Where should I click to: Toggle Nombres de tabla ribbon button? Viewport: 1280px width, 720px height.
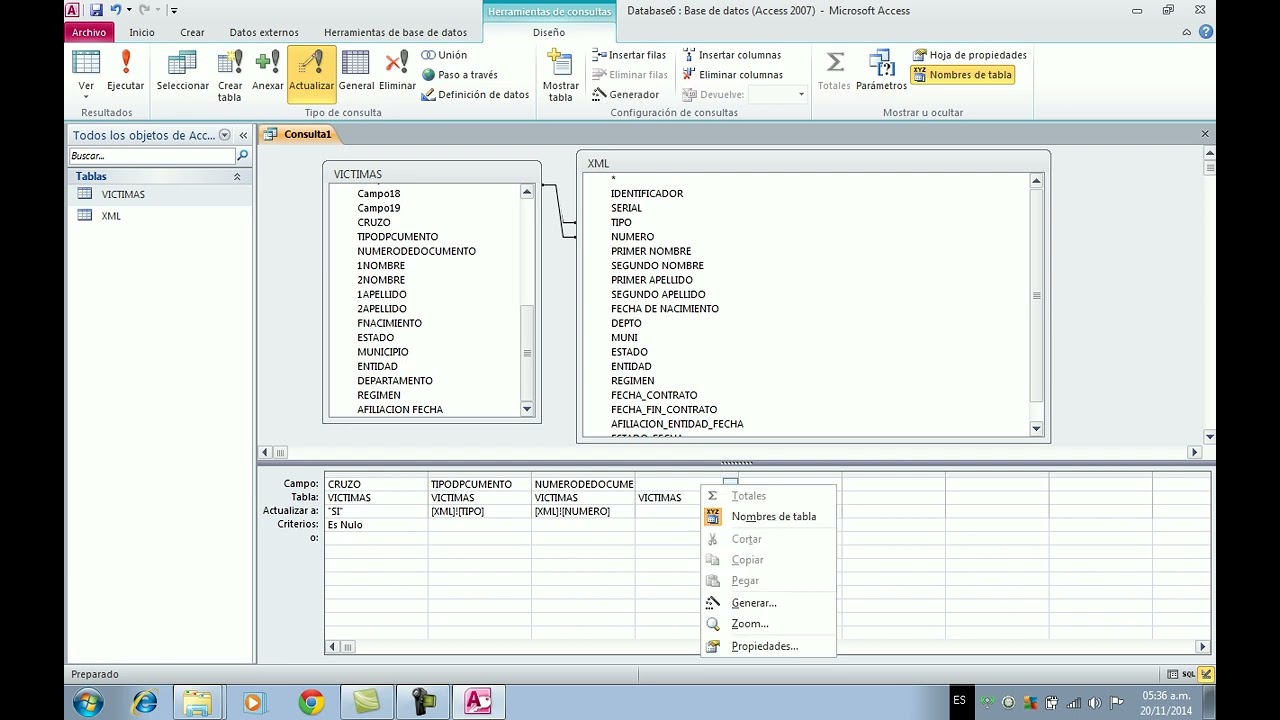coord(962,75)
